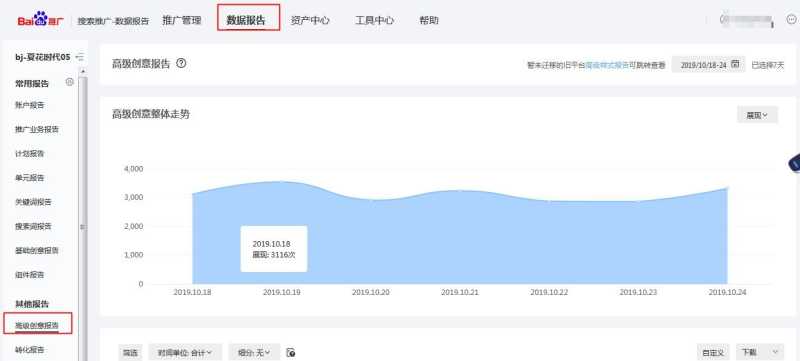Click the sidebar vertical scrollbar
This screenshot has height=361, width=800.
(83, 219)
